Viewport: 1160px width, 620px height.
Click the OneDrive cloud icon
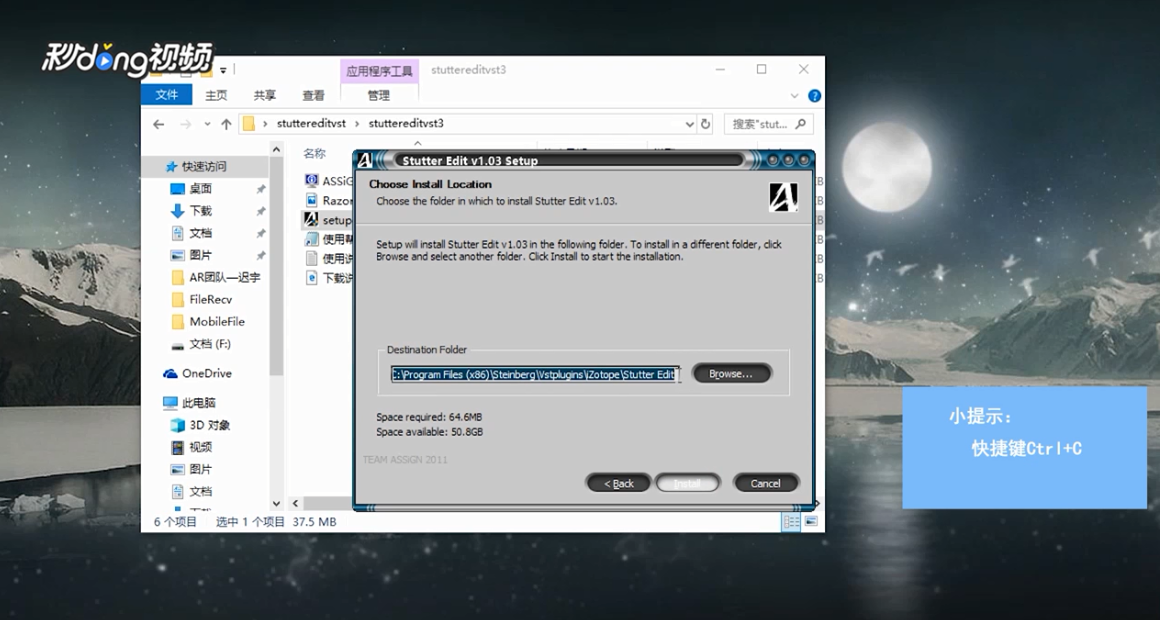click(170, 374)
